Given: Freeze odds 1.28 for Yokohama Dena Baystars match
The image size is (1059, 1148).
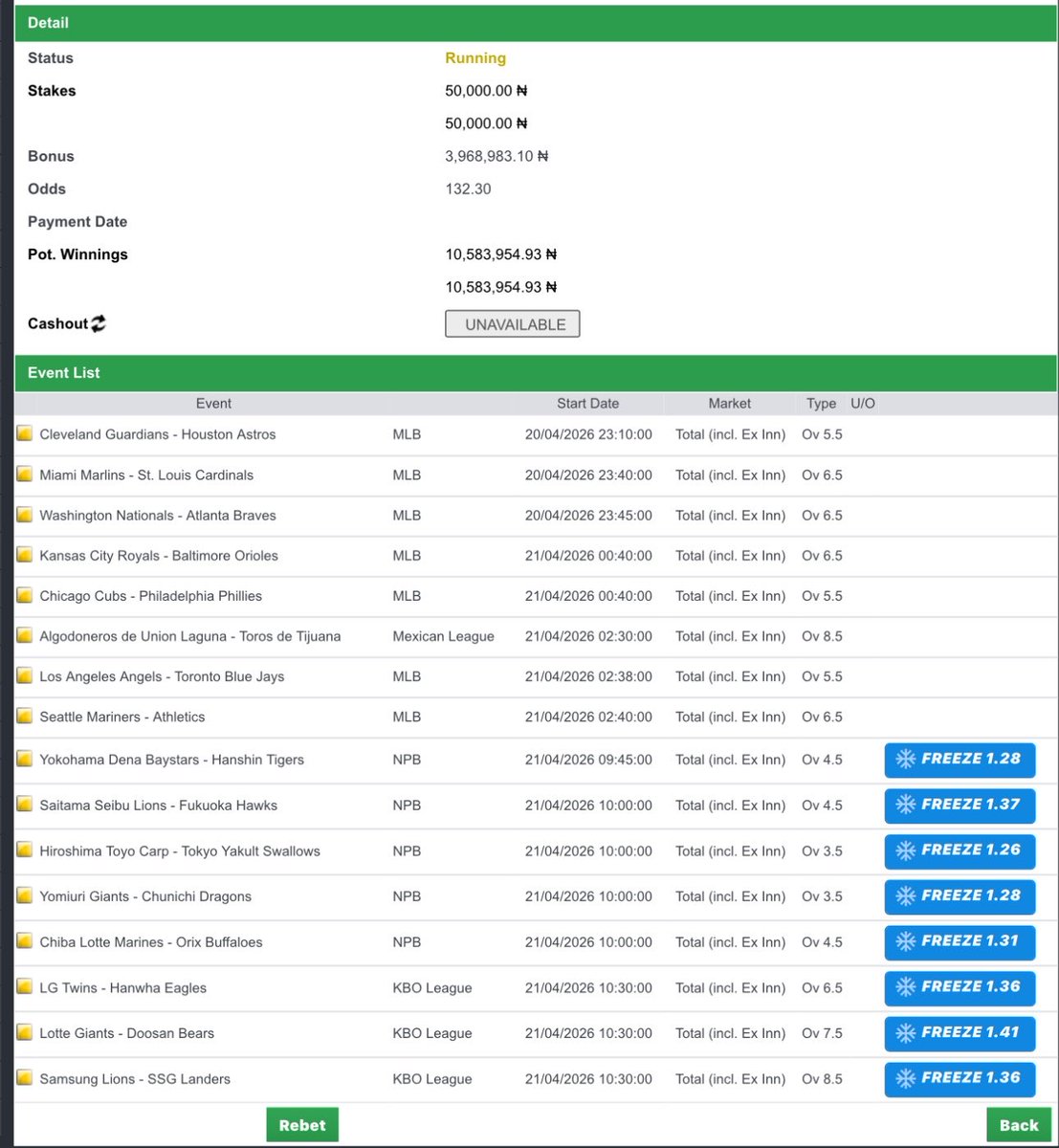Looking at the screenshot, I should 960,760.
